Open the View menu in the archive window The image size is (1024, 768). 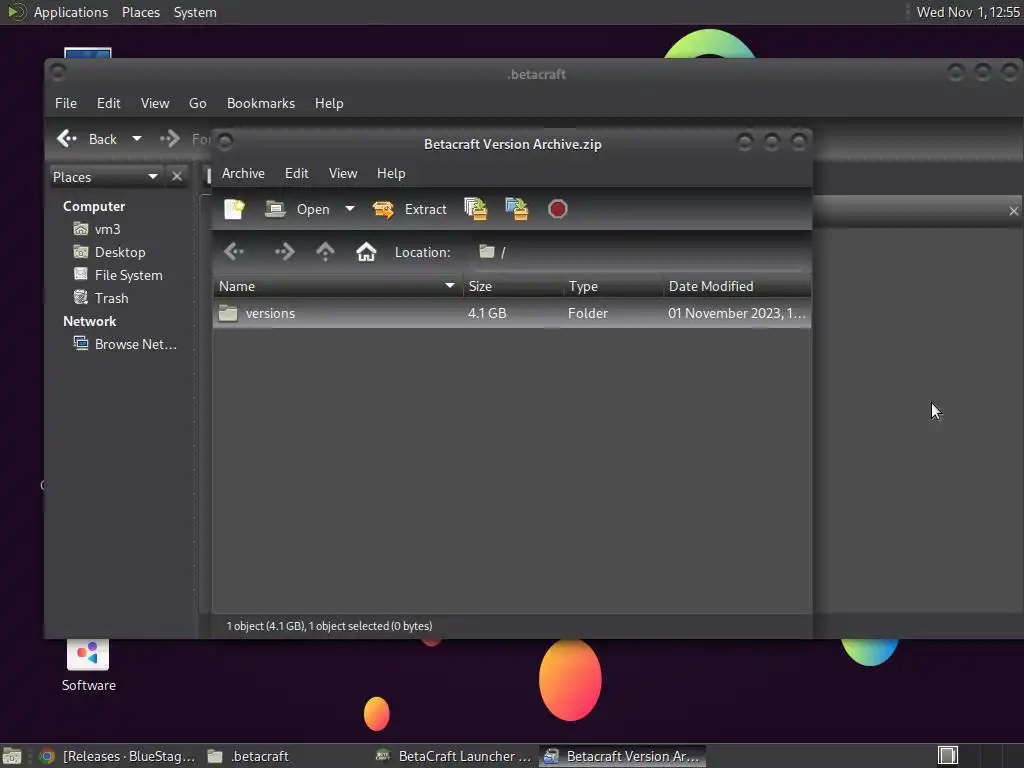pos(343,173)
